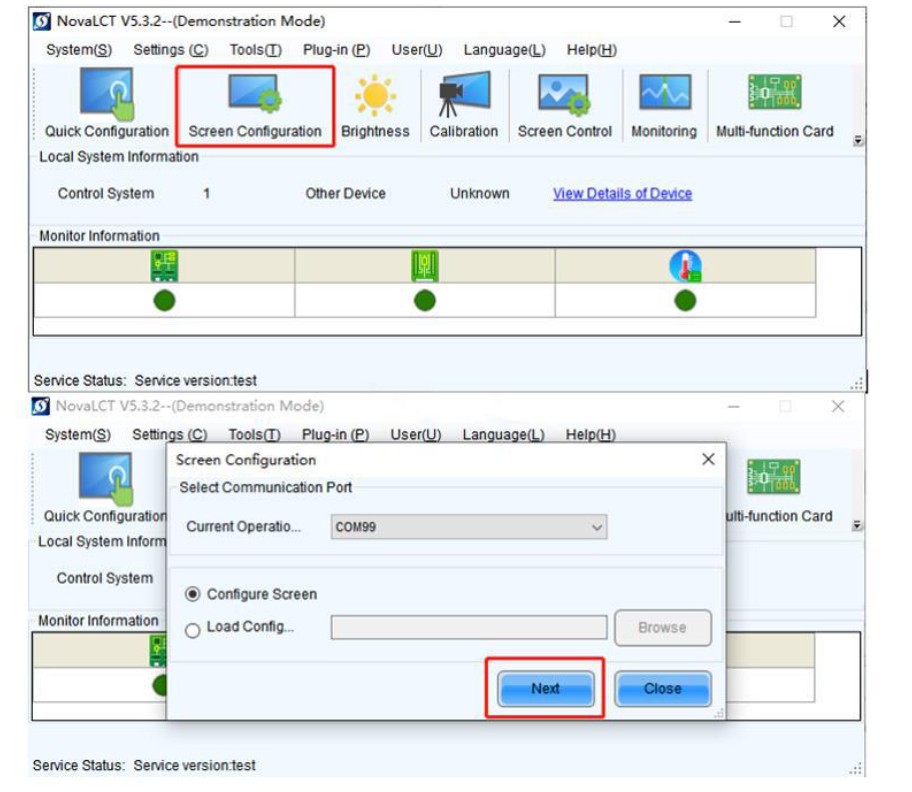Click the receiving card monitor icon
The width and height of the screenshot is (912, 792).
click(425, 266)
